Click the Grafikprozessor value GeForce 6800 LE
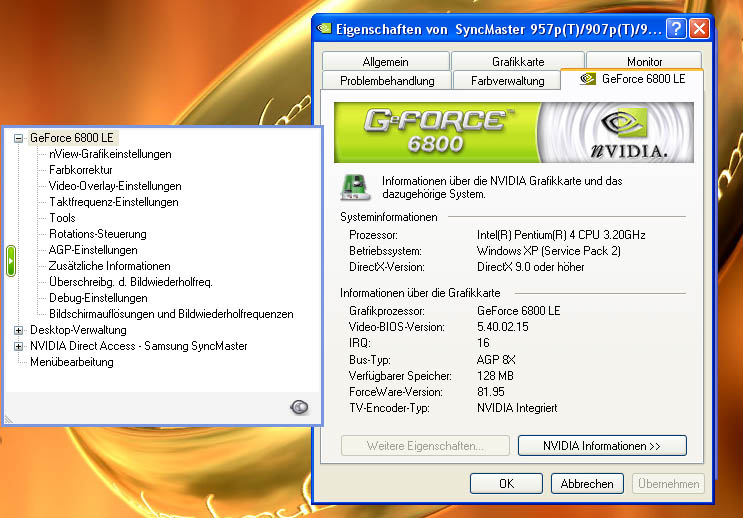The height and width of the screenshot is (518, 743). (518, 311)
